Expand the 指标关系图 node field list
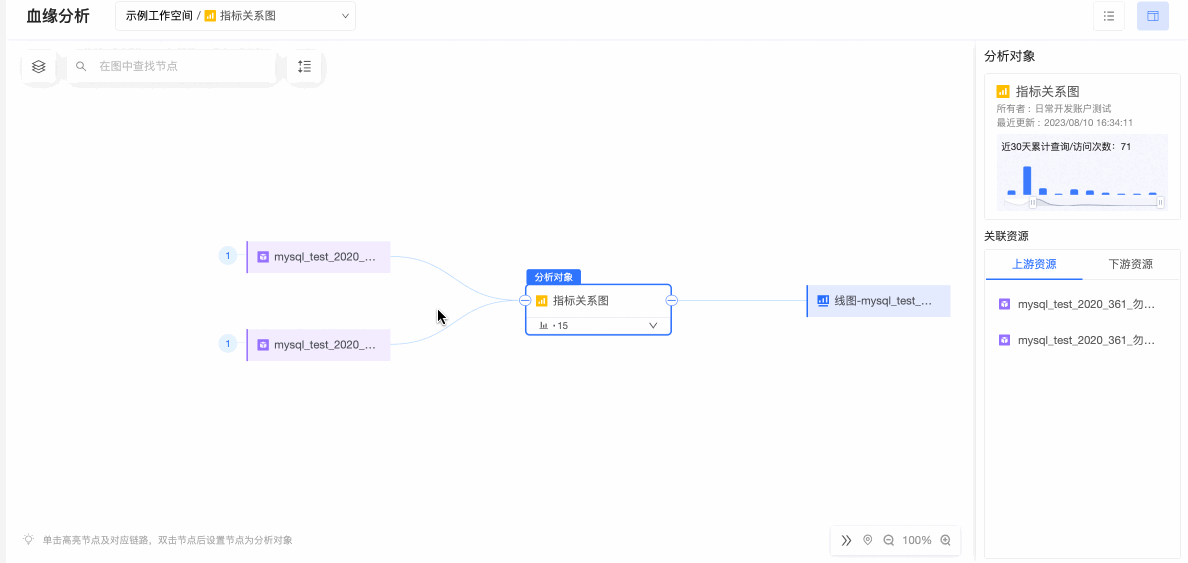 (653, 325)
